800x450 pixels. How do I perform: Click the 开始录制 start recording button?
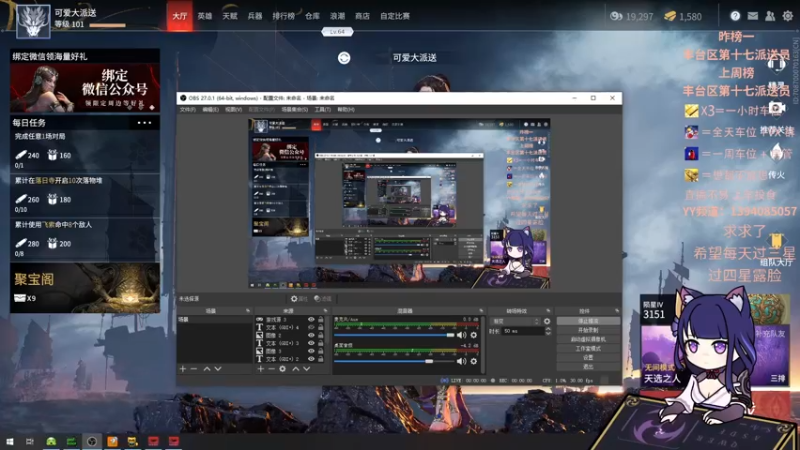(588, 330)
